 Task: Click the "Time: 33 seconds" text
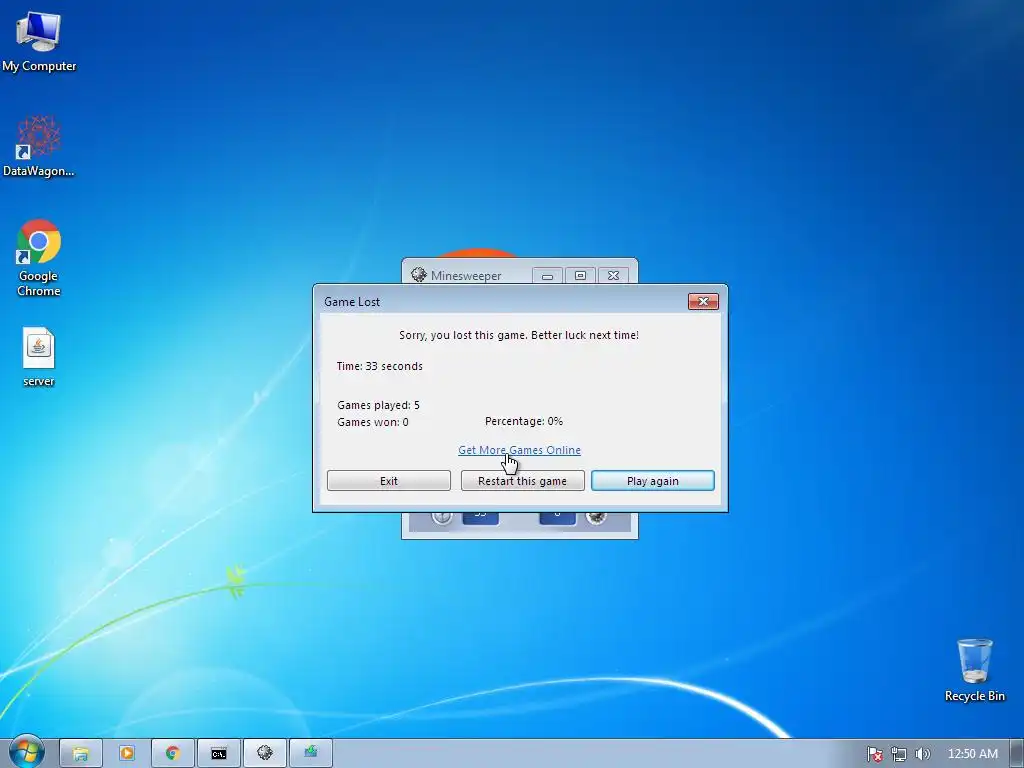379,366
